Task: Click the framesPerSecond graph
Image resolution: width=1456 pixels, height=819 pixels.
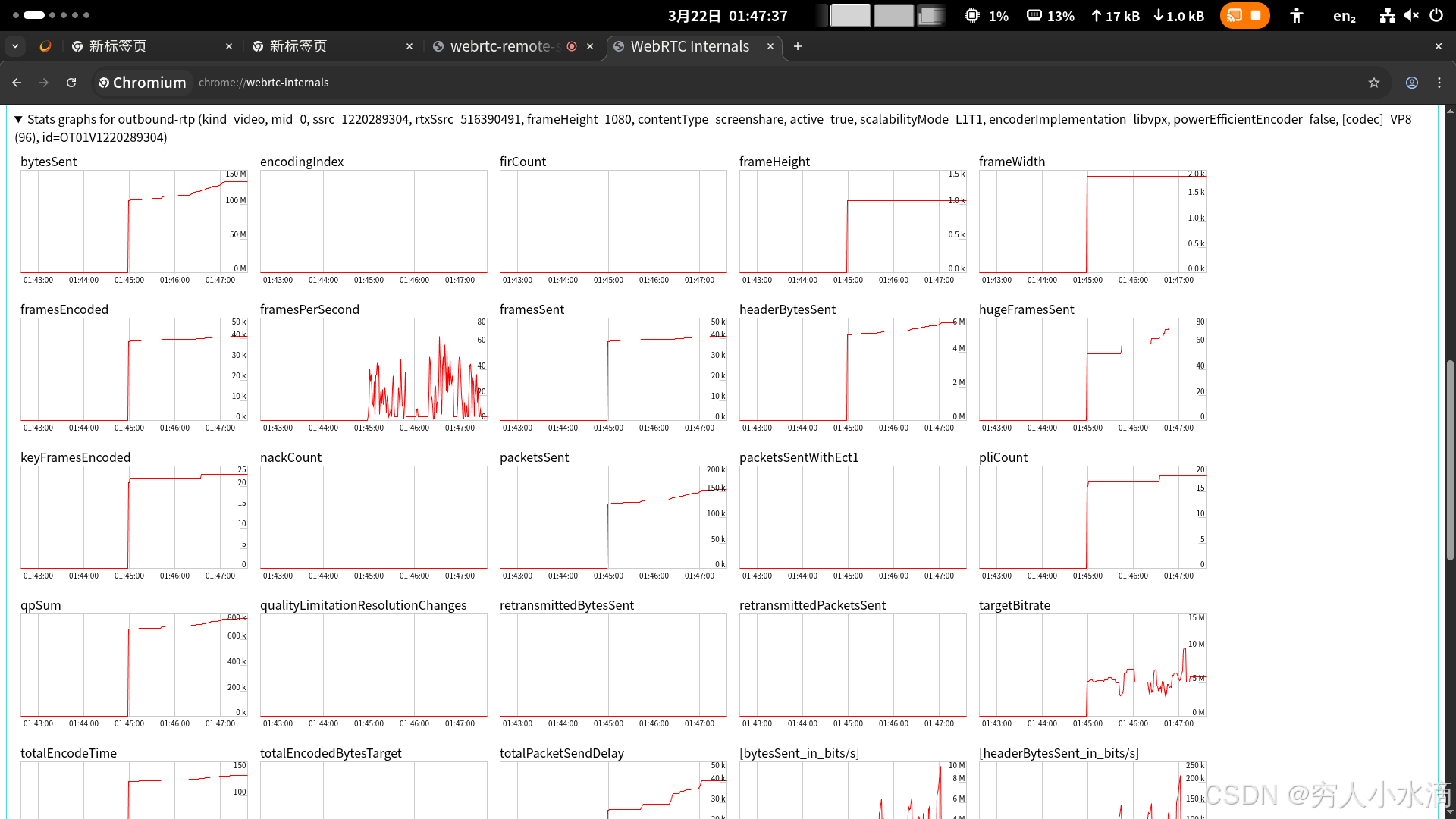Action: 373,369
